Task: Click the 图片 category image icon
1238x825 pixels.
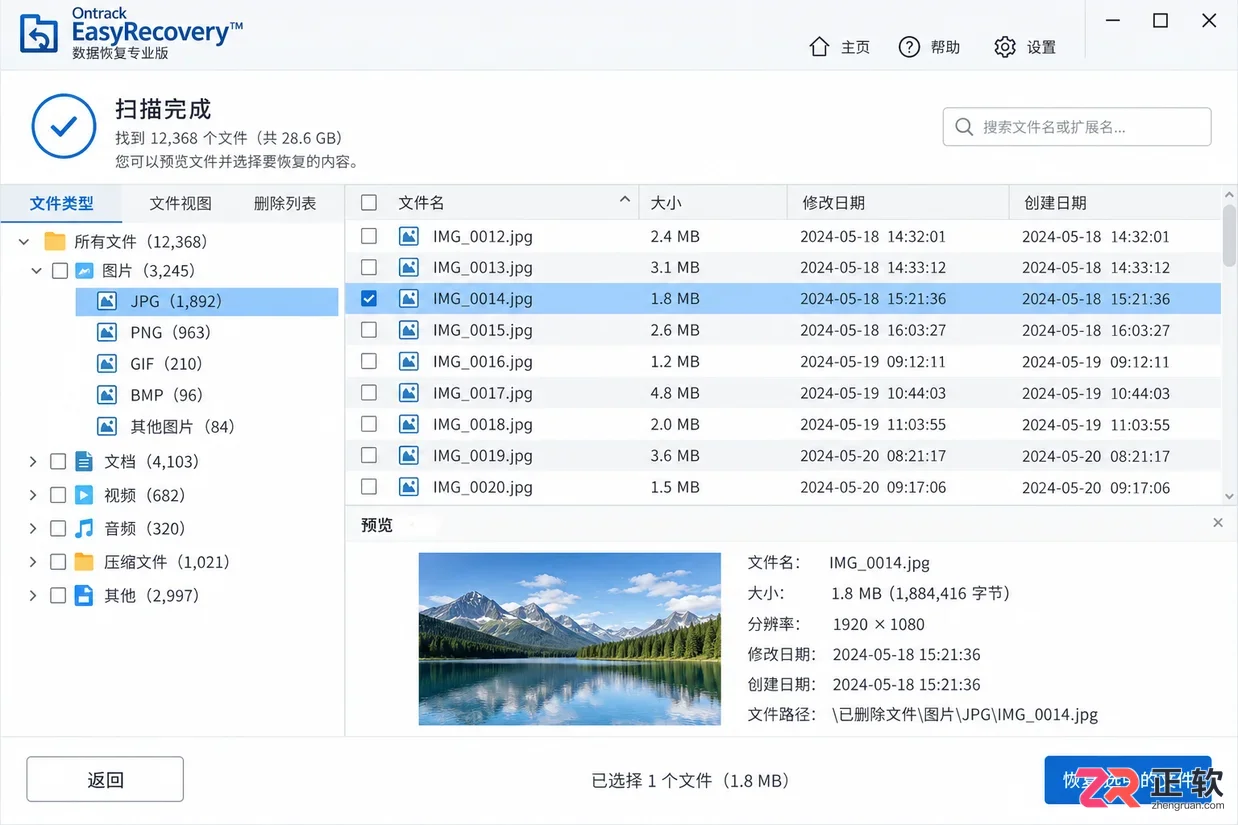Action: point(85,271)
